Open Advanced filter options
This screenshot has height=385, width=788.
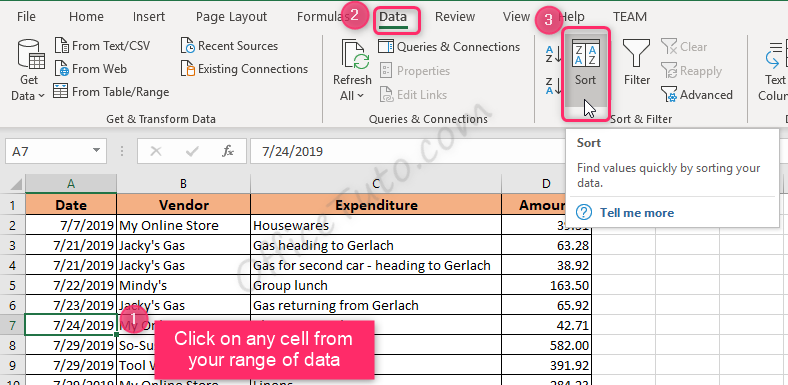pyautogui.click(x=697, y=94)
